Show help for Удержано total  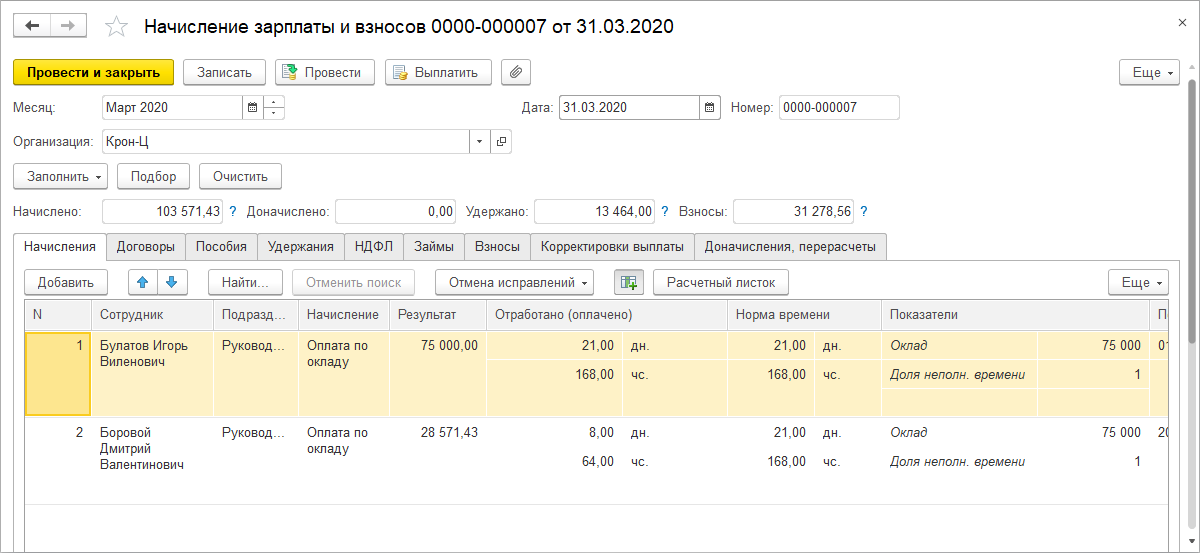665,211
